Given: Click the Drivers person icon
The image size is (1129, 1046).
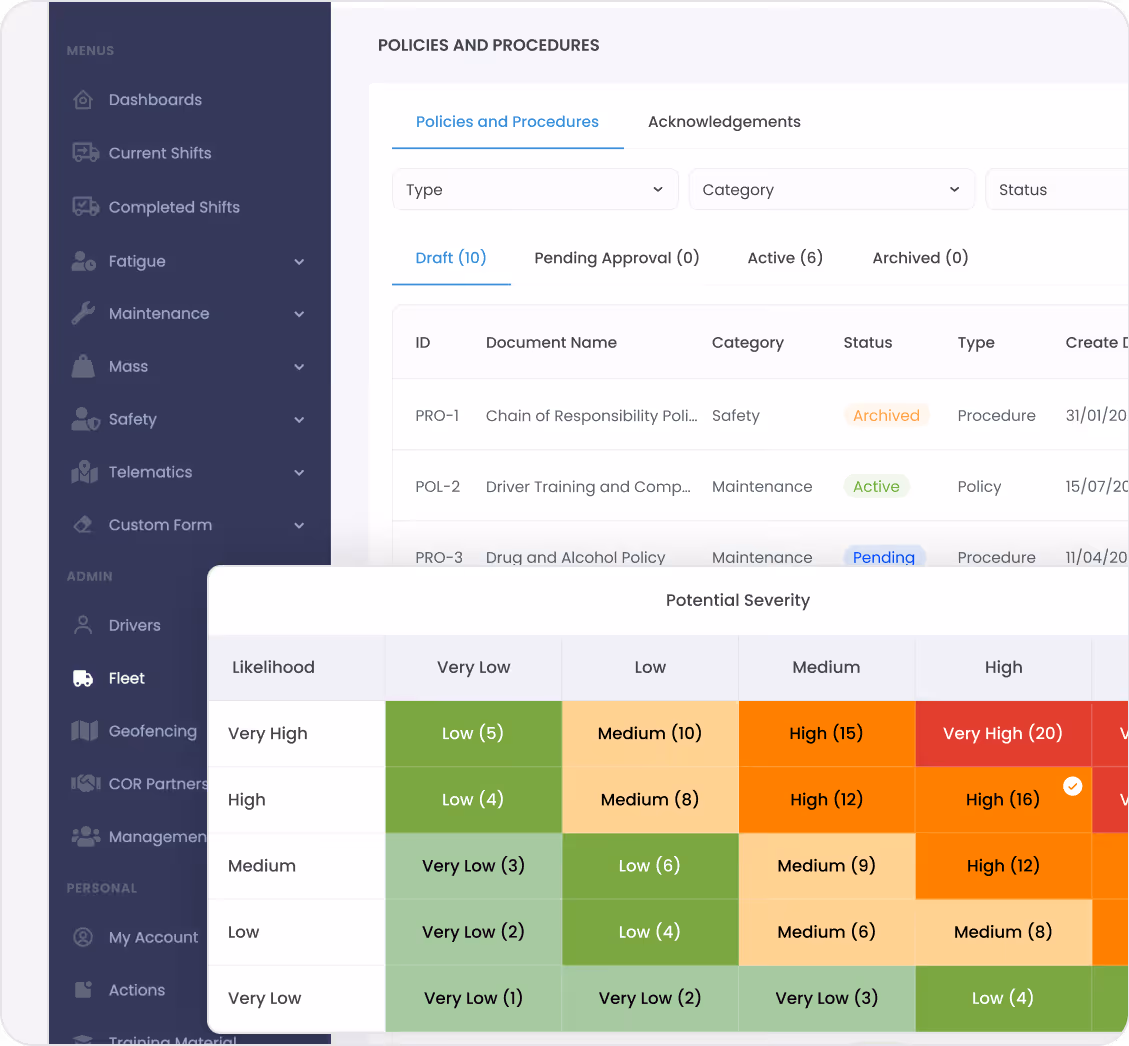Looking at the screenshot, I should click(x=84, y=625).
